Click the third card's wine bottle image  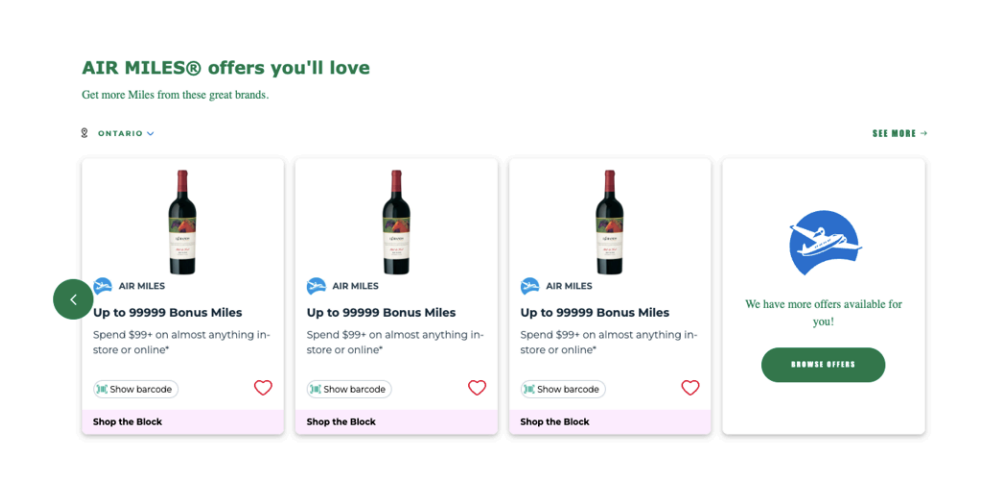coord(609,222)
